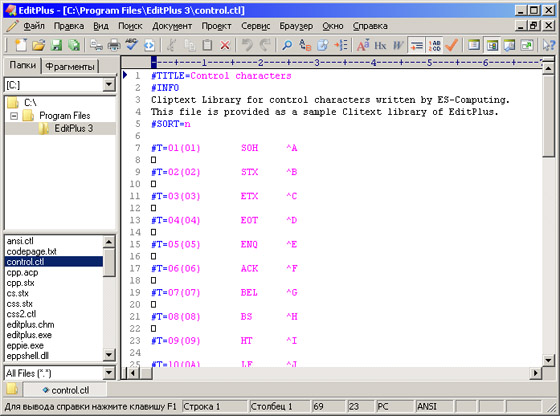
Task: Select editplus.chm in the file list
Action: pyautogui.click(x=30, y=325)
